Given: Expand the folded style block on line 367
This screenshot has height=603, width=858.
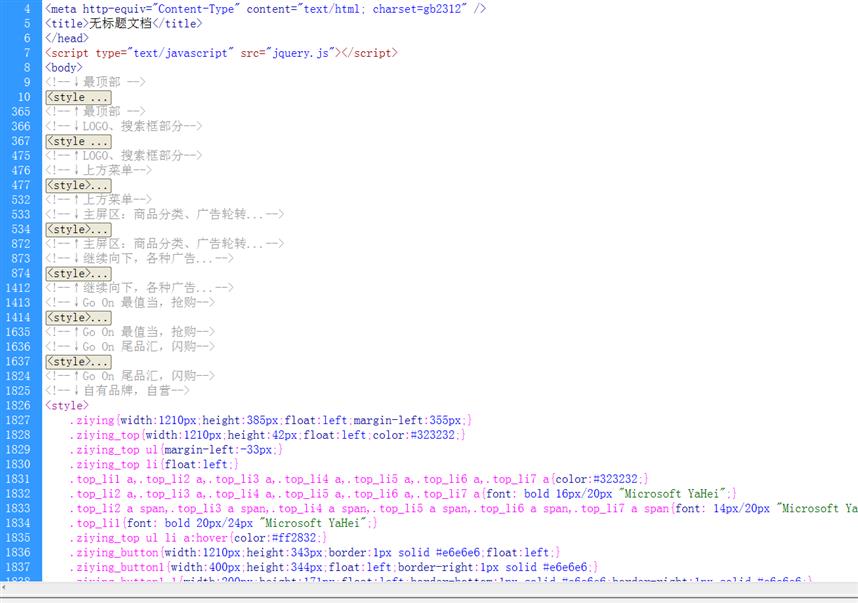Looking at the screenshot, I should pyautogui.click(x=78, y=141).
